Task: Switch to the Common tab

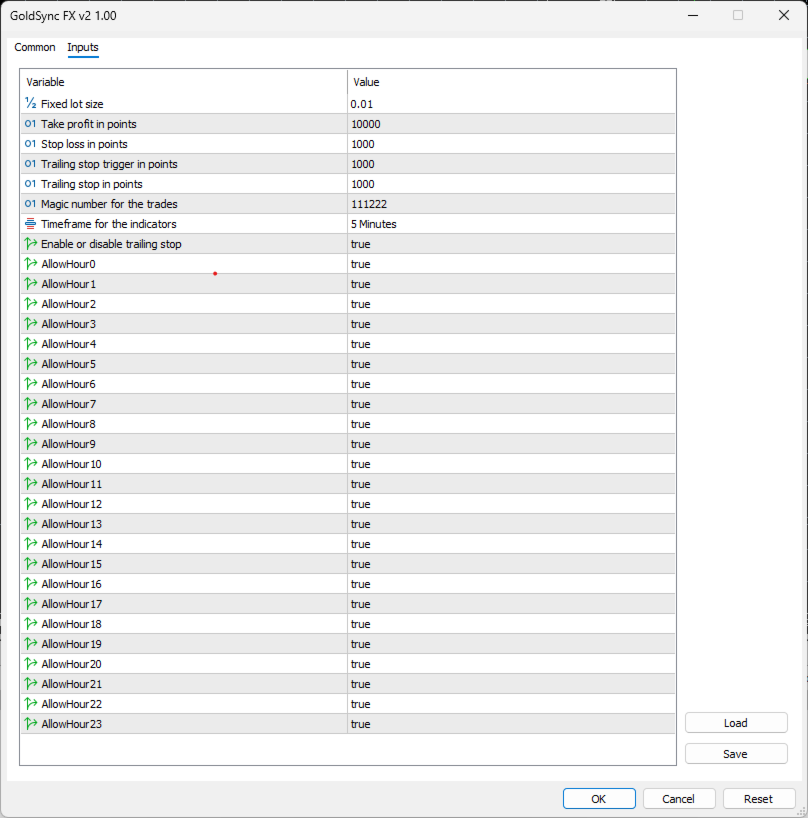Action: [x=35, y=47]
